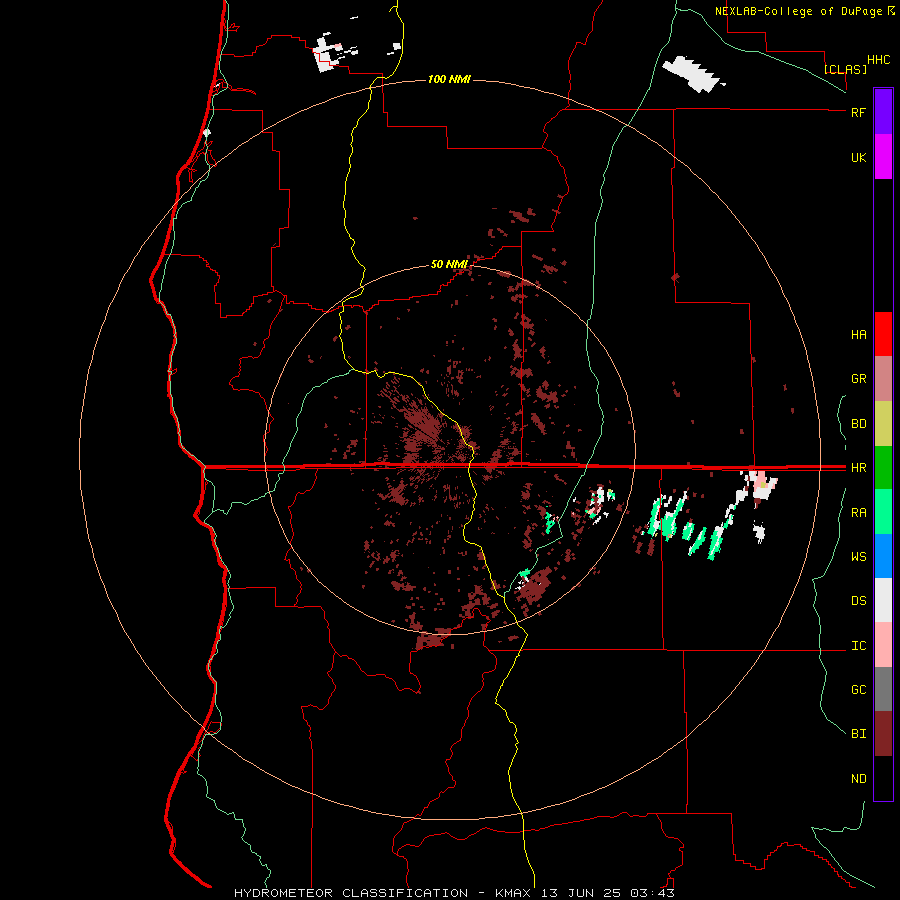The height and width of the screenshot is (900, 900).
Task: Click the DS legend label
Action: click(858, 601)
